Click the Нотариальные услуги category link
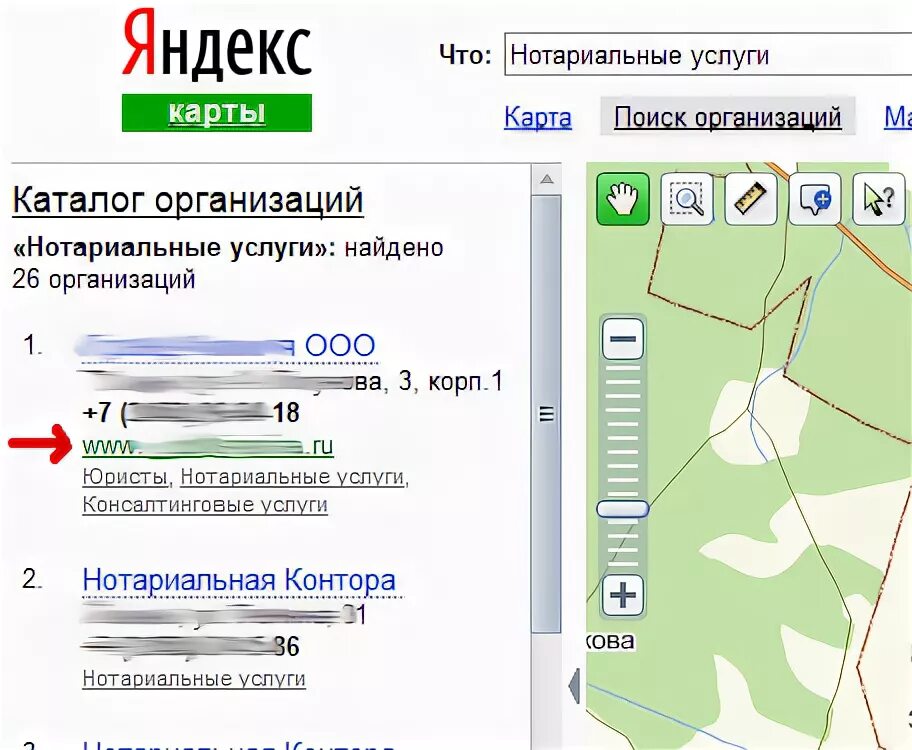 coord(291,477)
